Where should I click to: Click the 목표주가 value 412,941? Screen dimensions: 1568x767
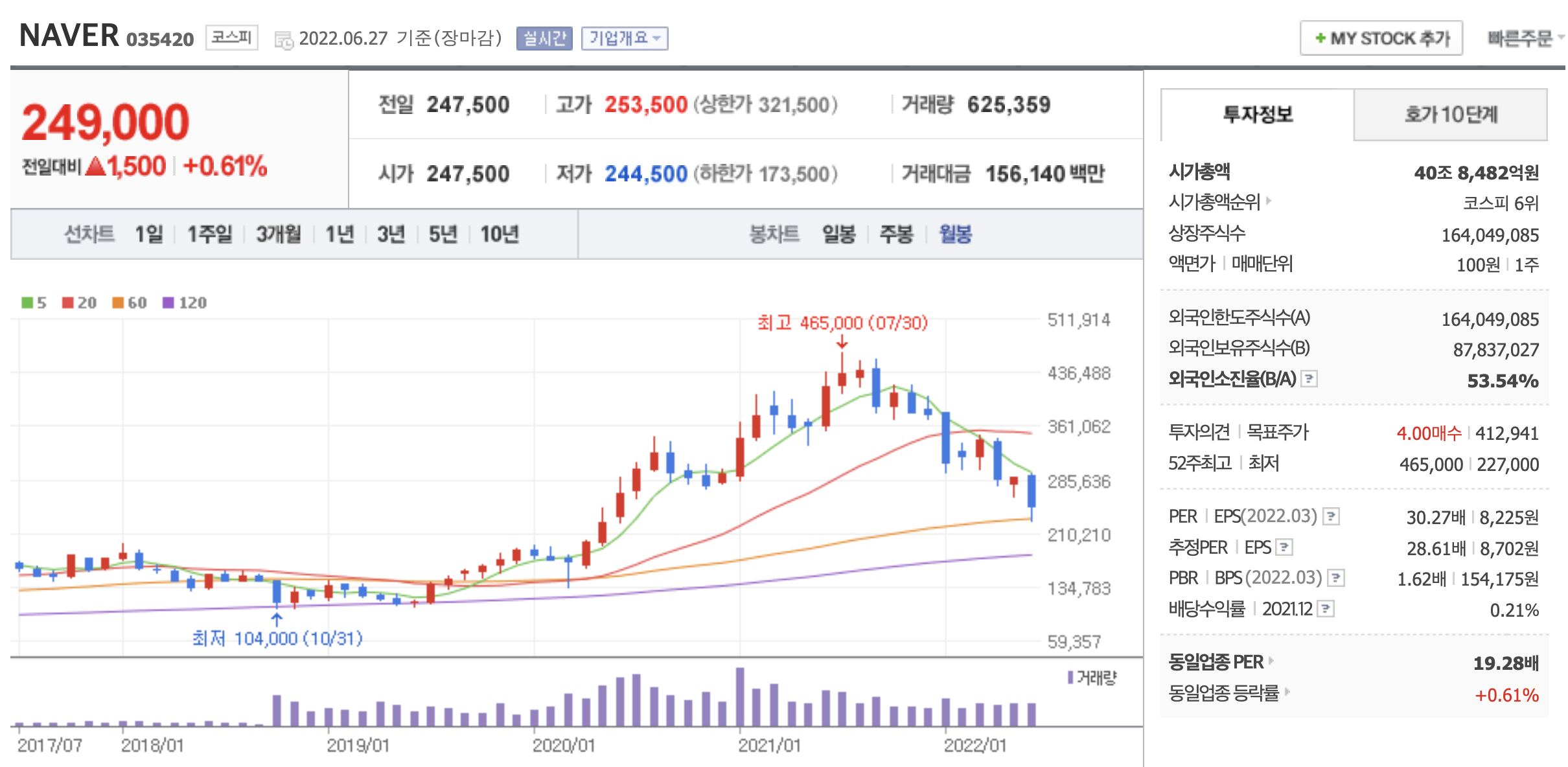[1507, 433]
